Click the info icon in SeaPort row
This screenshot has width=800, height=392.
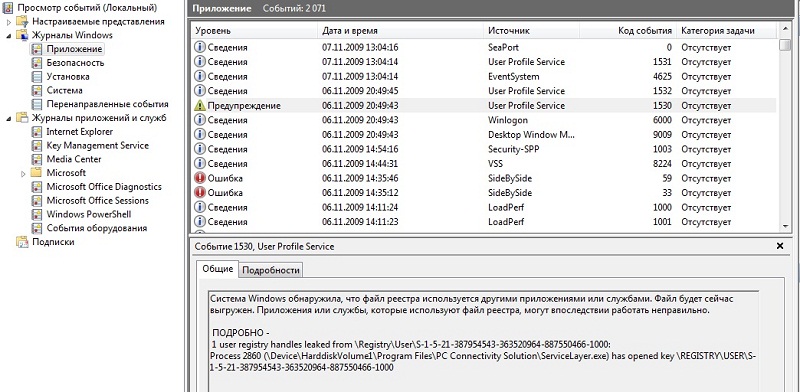click(x=199, y=47)
